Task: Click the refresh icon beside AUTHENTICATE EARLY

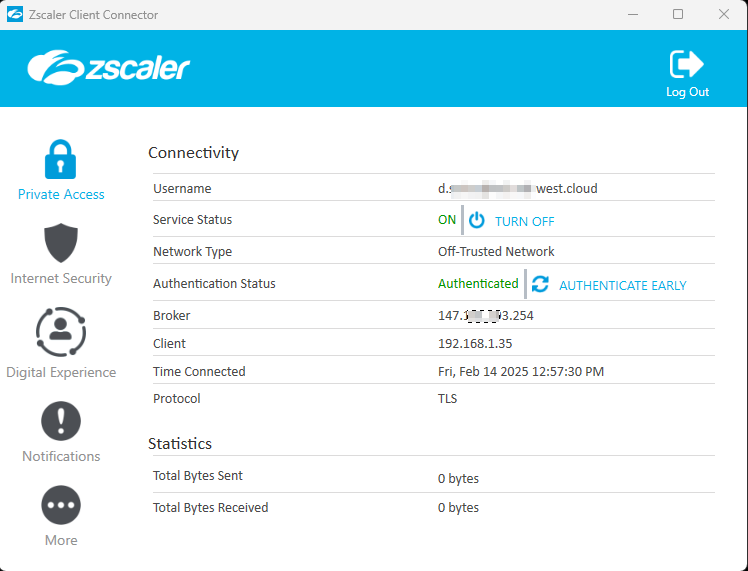Action: point(540,284)
